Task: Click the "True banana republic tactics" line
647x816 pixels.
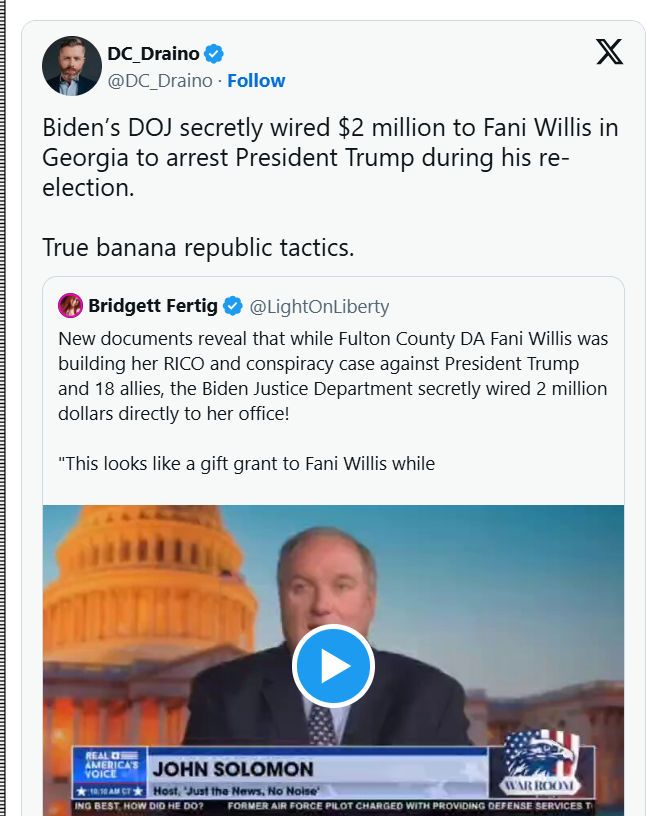Action: [198, 247]
